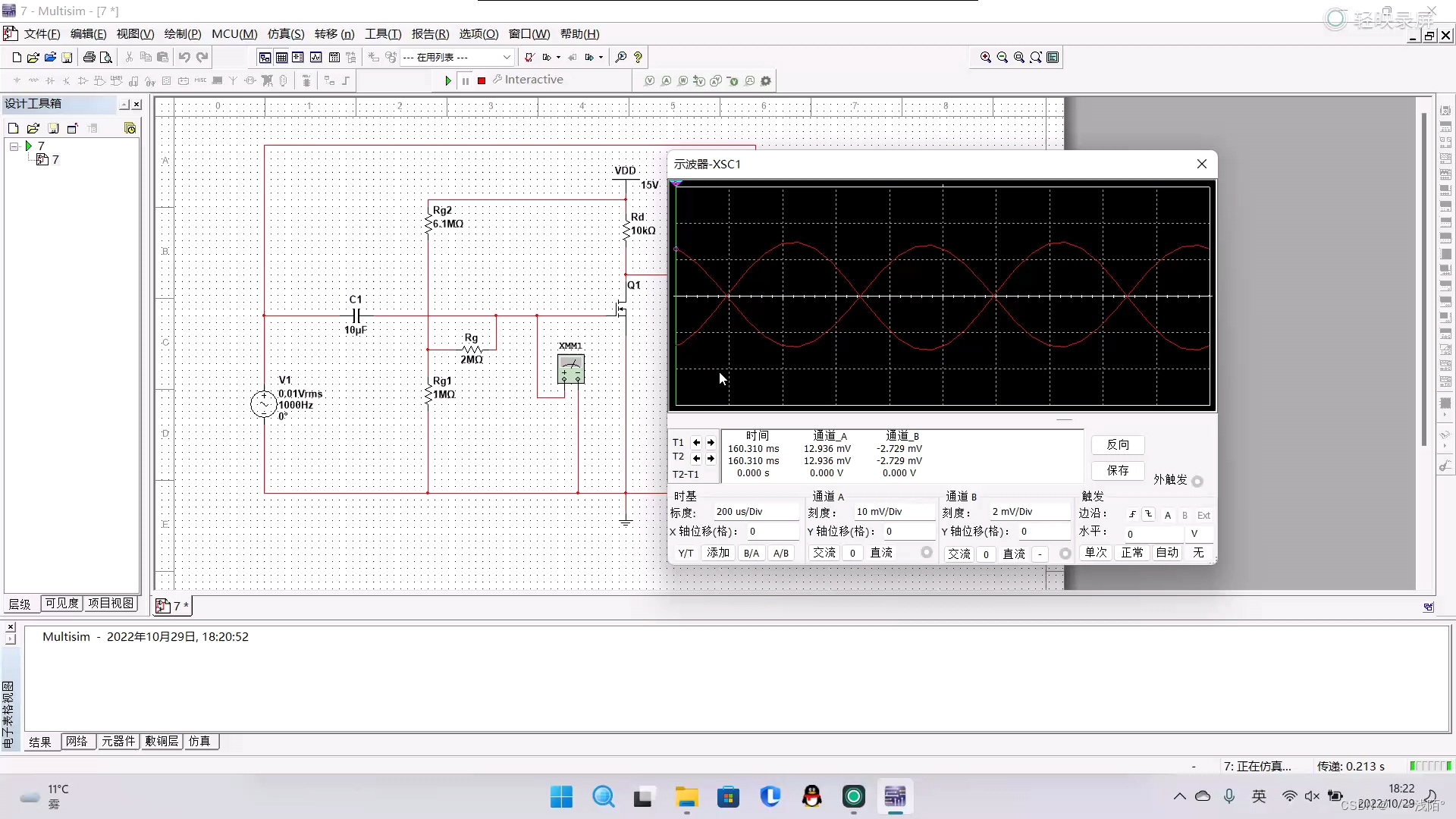The width and height of the screenshot is (1456, 819).
Task: Click the Undo toolbar icon
Action: point(184,57)
